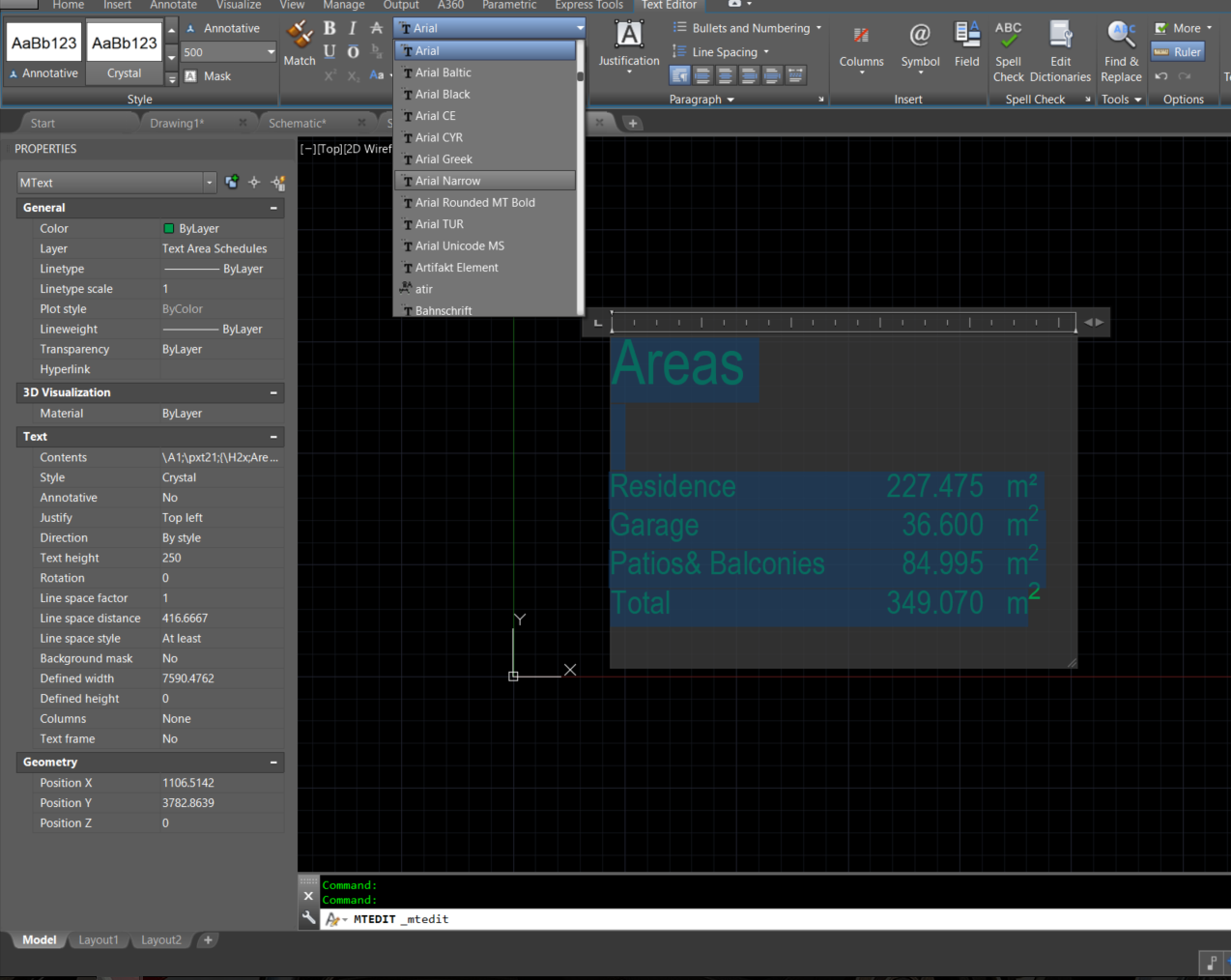The image size is (1231, 980).
Task: Toggle bold formatting
Action: pyautogui.click(x=329, y=28)
